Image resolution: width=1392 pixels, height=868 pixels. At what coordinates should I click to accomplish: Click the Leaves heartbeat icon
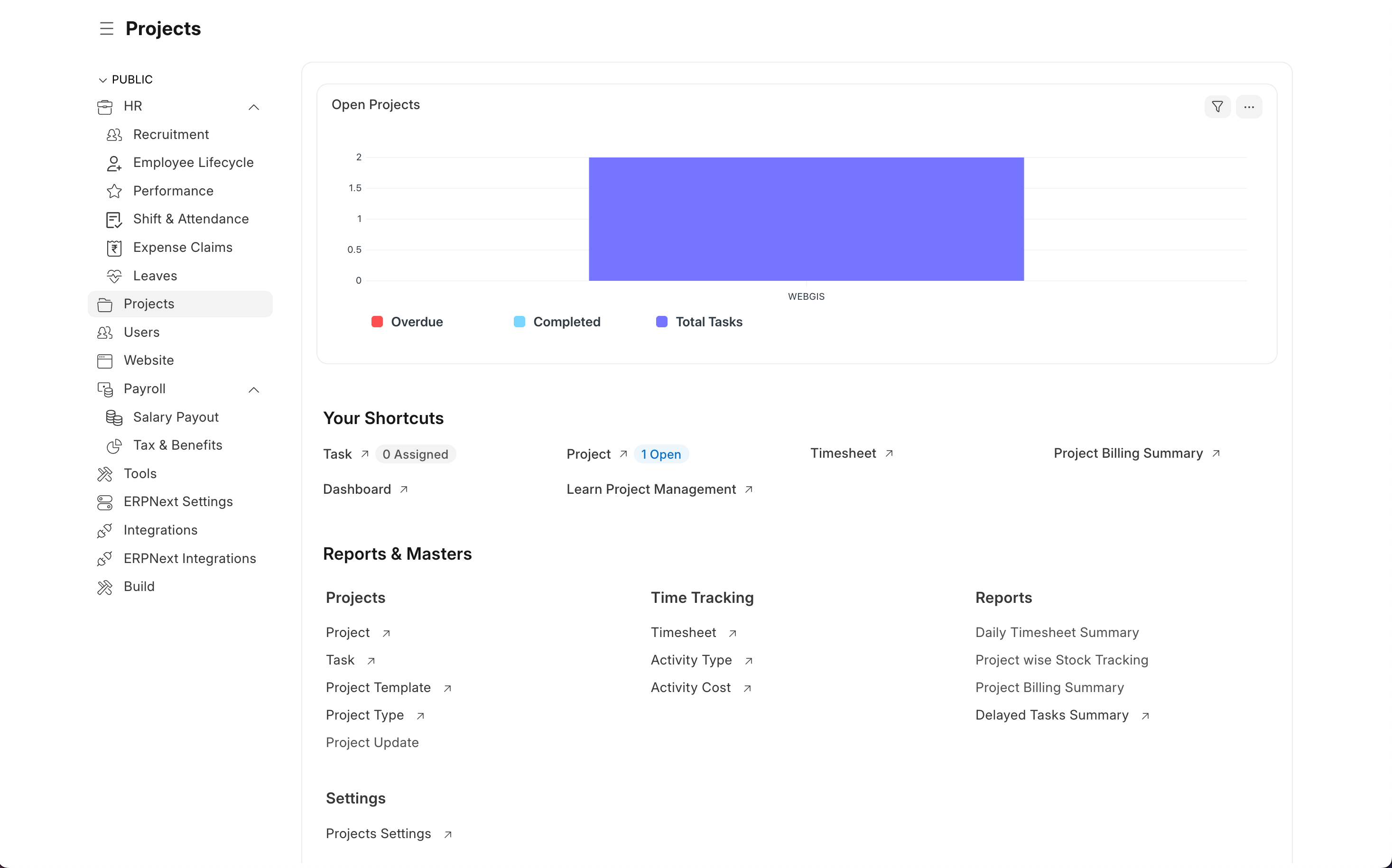tap(114, 276)
